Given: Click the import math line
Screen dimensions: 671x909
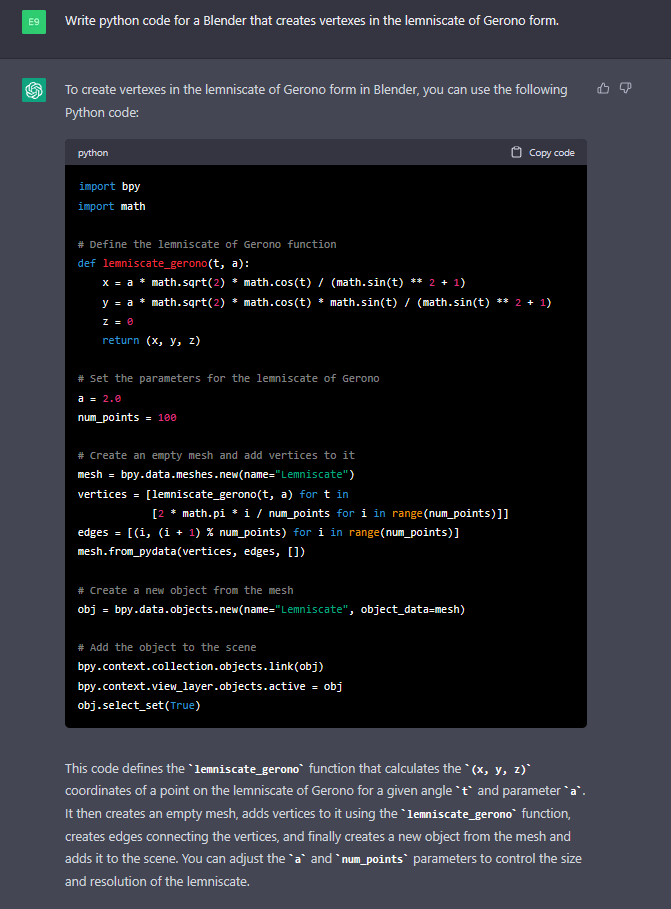Looking at the screenshot, I should [x=111, y=206].
